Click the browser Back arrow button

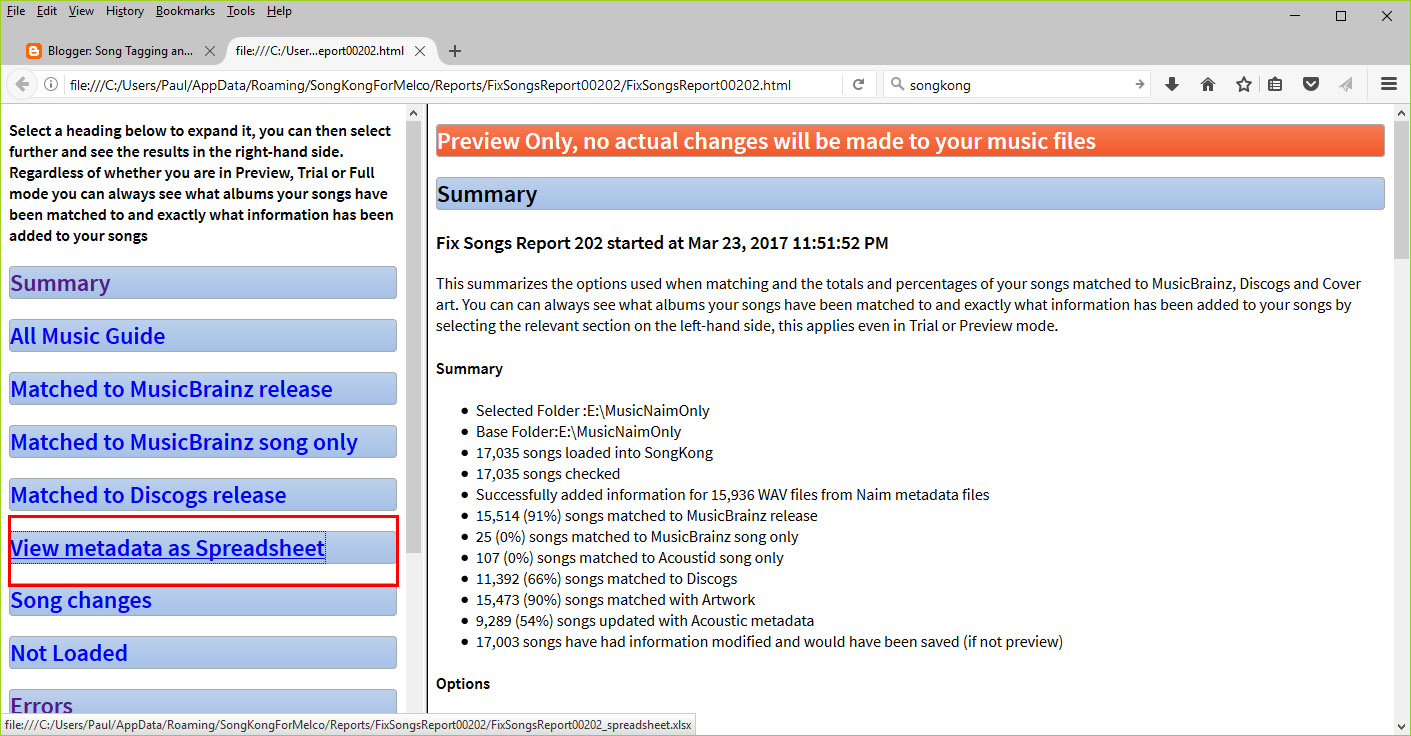(22, 85)
